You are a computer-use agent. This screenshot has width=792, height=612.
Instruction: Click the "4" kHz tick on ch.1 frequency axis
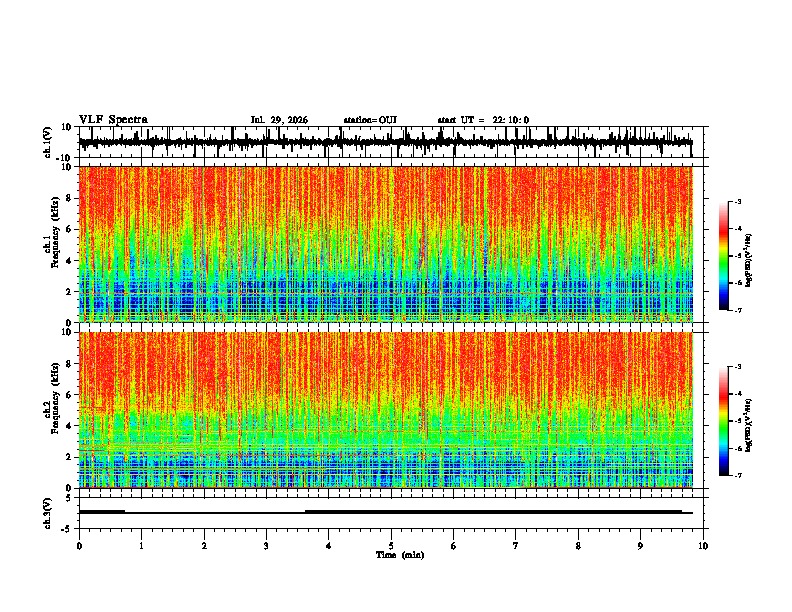[x=69, y=261]
